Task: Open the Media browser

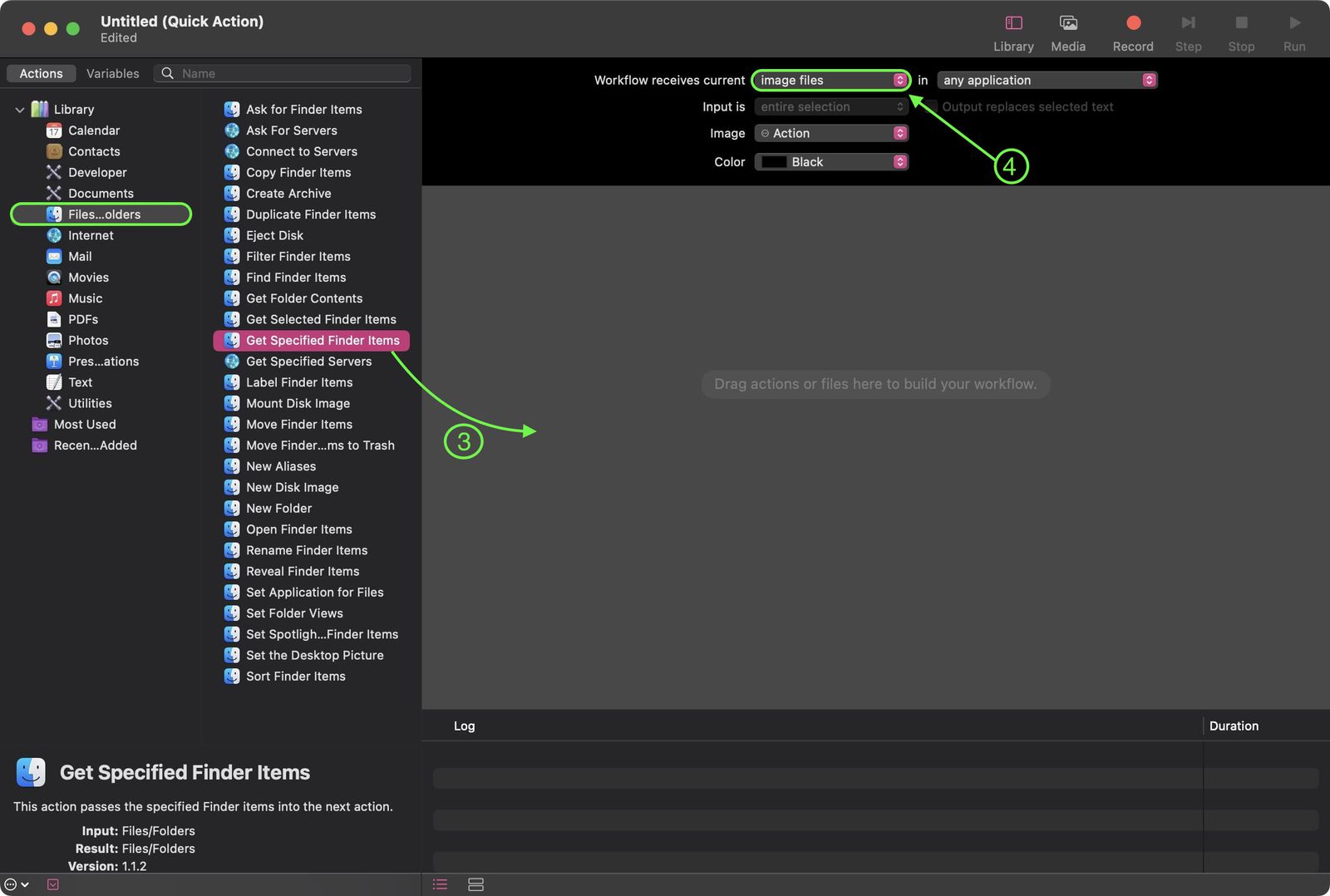Action: click(1068, 29)
